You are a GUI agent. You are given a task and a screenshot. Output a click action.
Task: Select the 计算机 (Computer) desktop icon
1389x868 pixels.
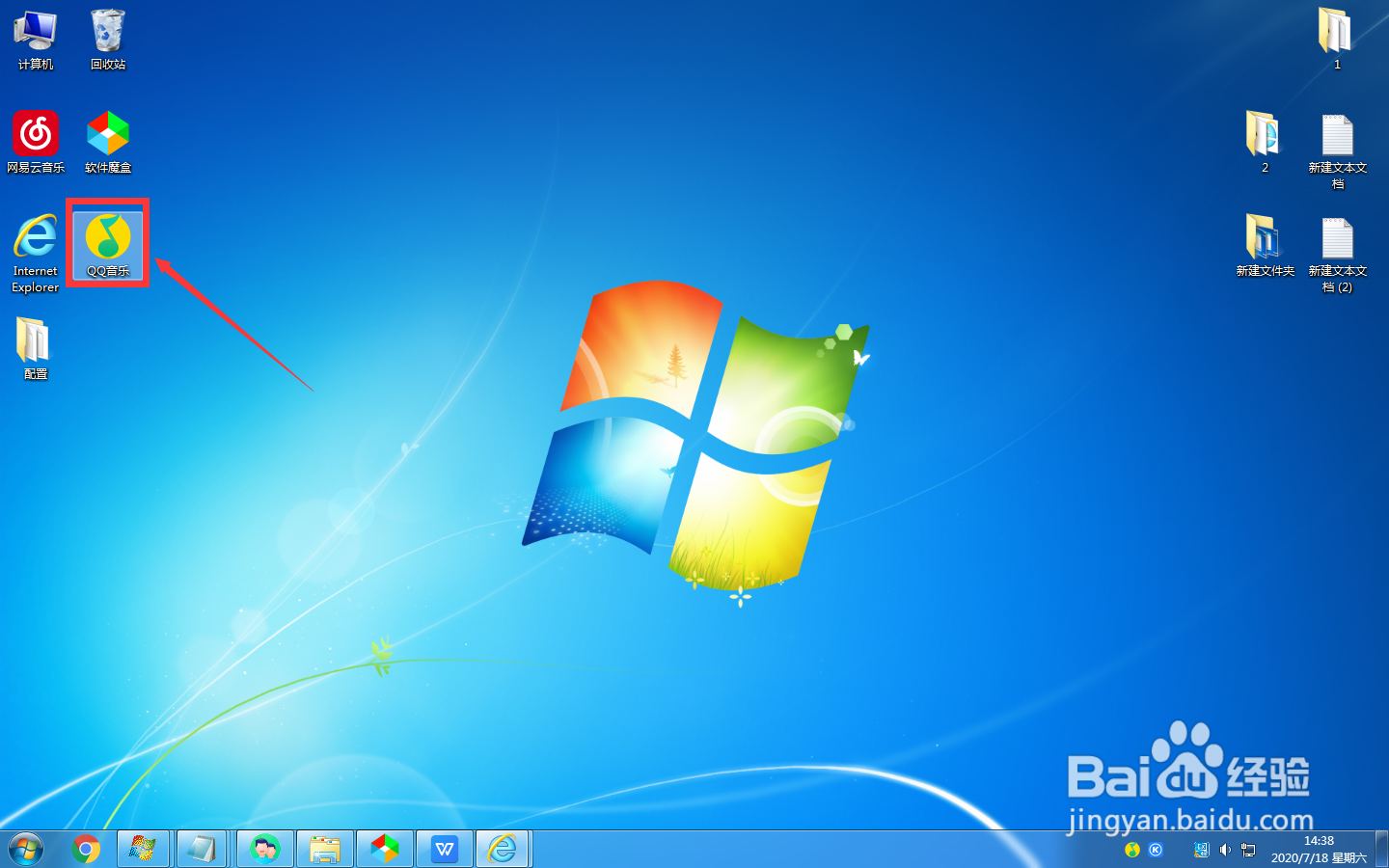point(36,41)
